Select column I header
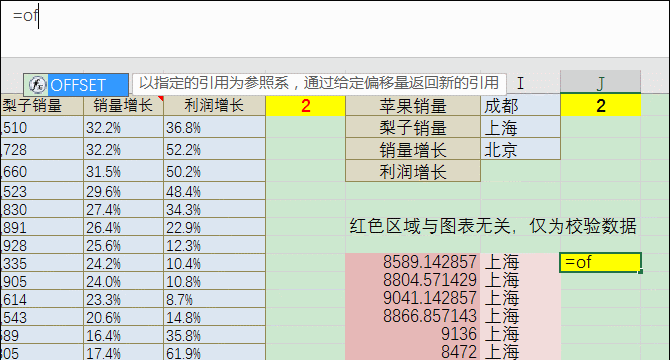670x360 pixels. [520, 82]
